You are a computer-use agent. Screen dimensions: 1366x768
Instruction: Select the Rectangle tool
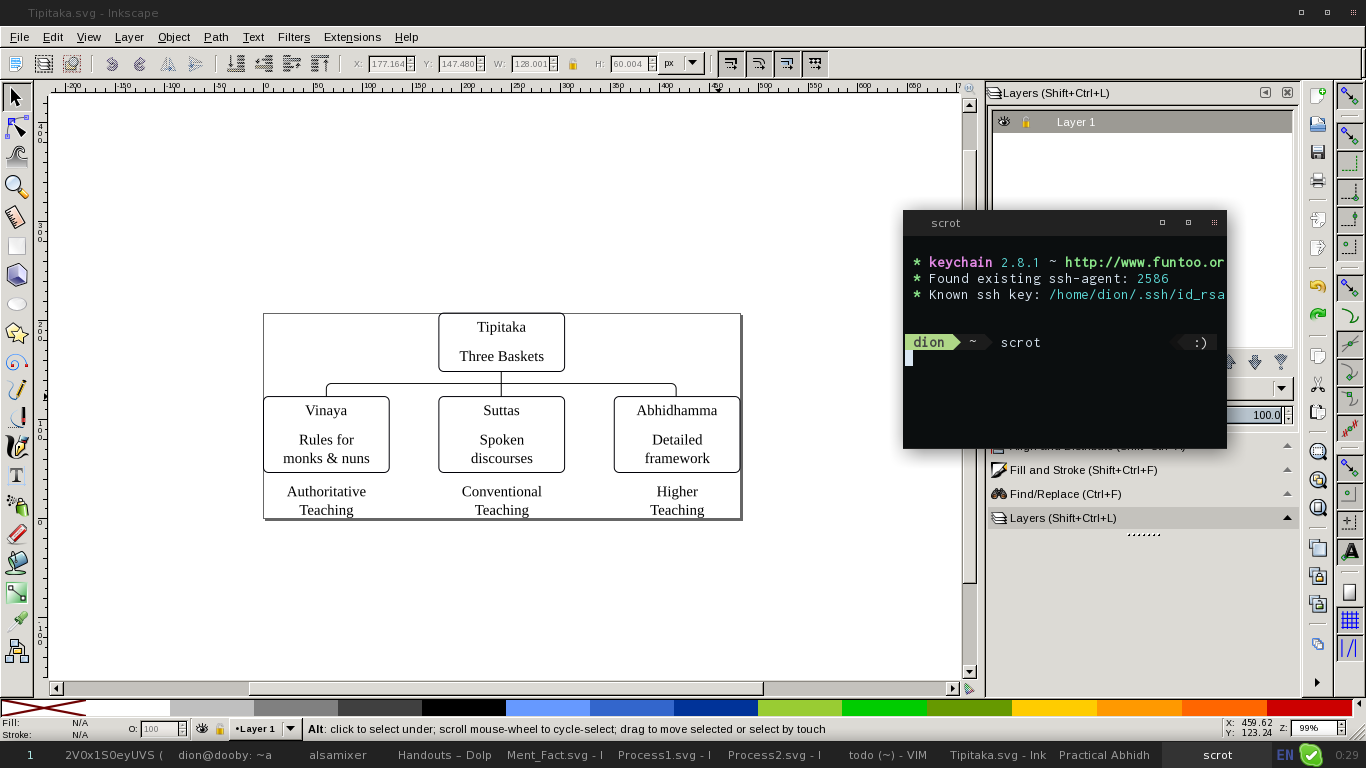(x=16, y=246)
